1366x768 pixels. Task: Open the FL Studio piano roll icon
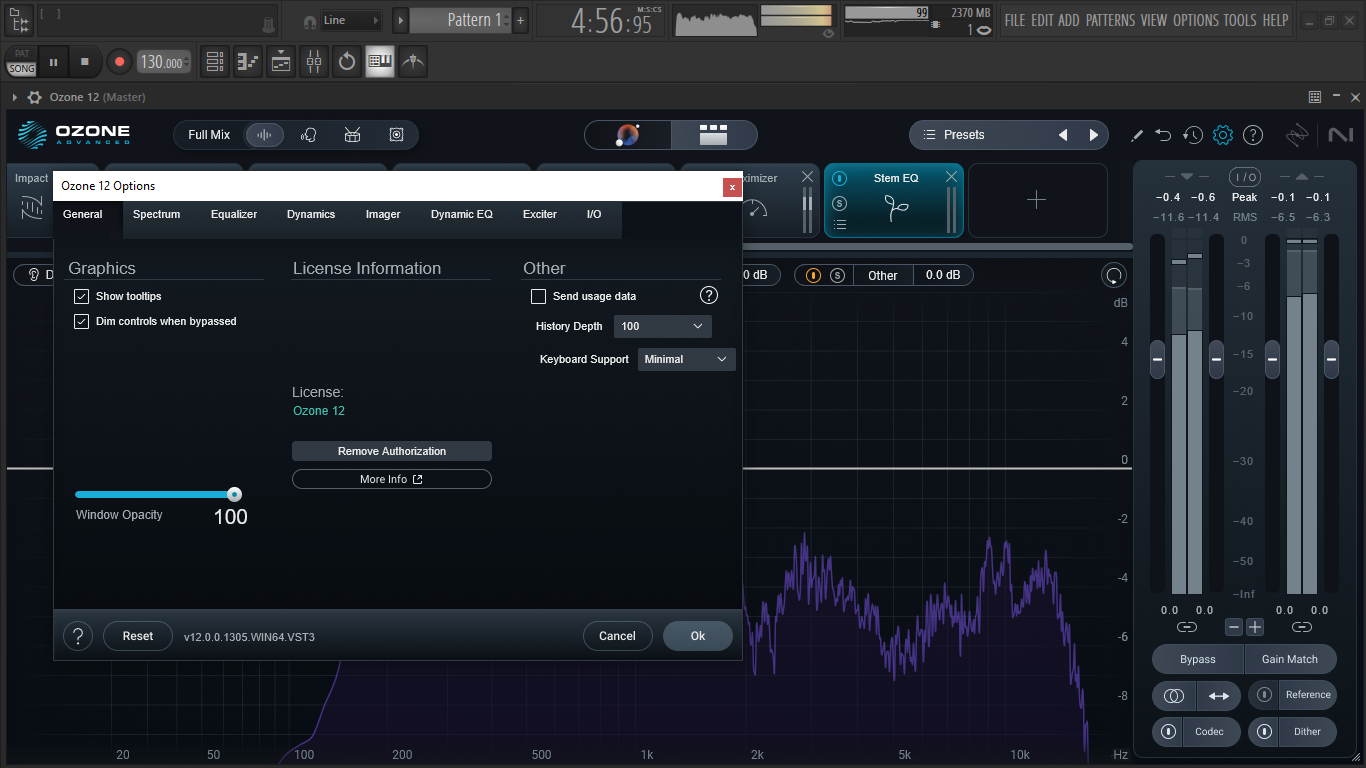click(x=248, y=62)
